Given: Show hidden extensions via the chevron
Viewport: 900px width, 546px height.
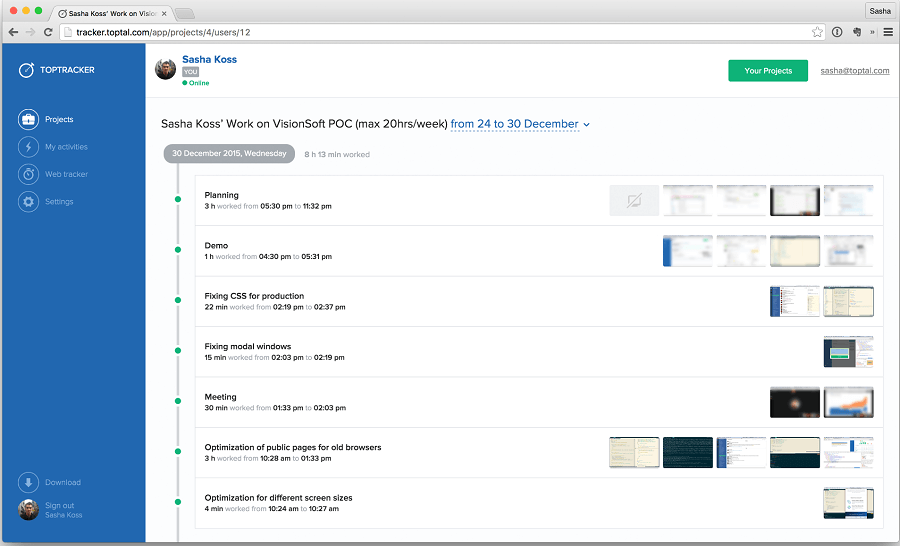Looking at the screenshot, I should coord(872,32).
